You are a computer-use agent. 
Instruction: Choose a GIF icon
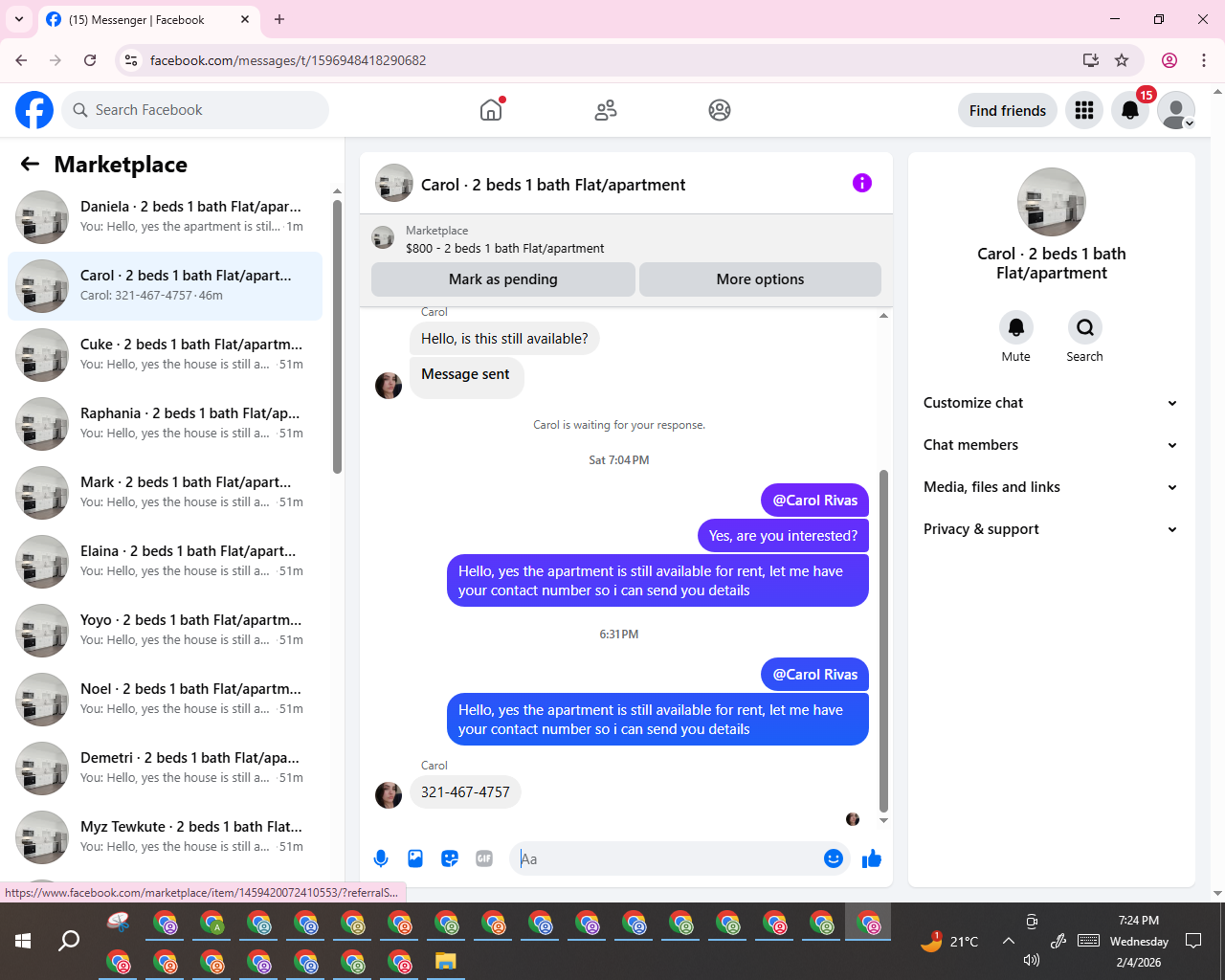[x=484, y=858]
